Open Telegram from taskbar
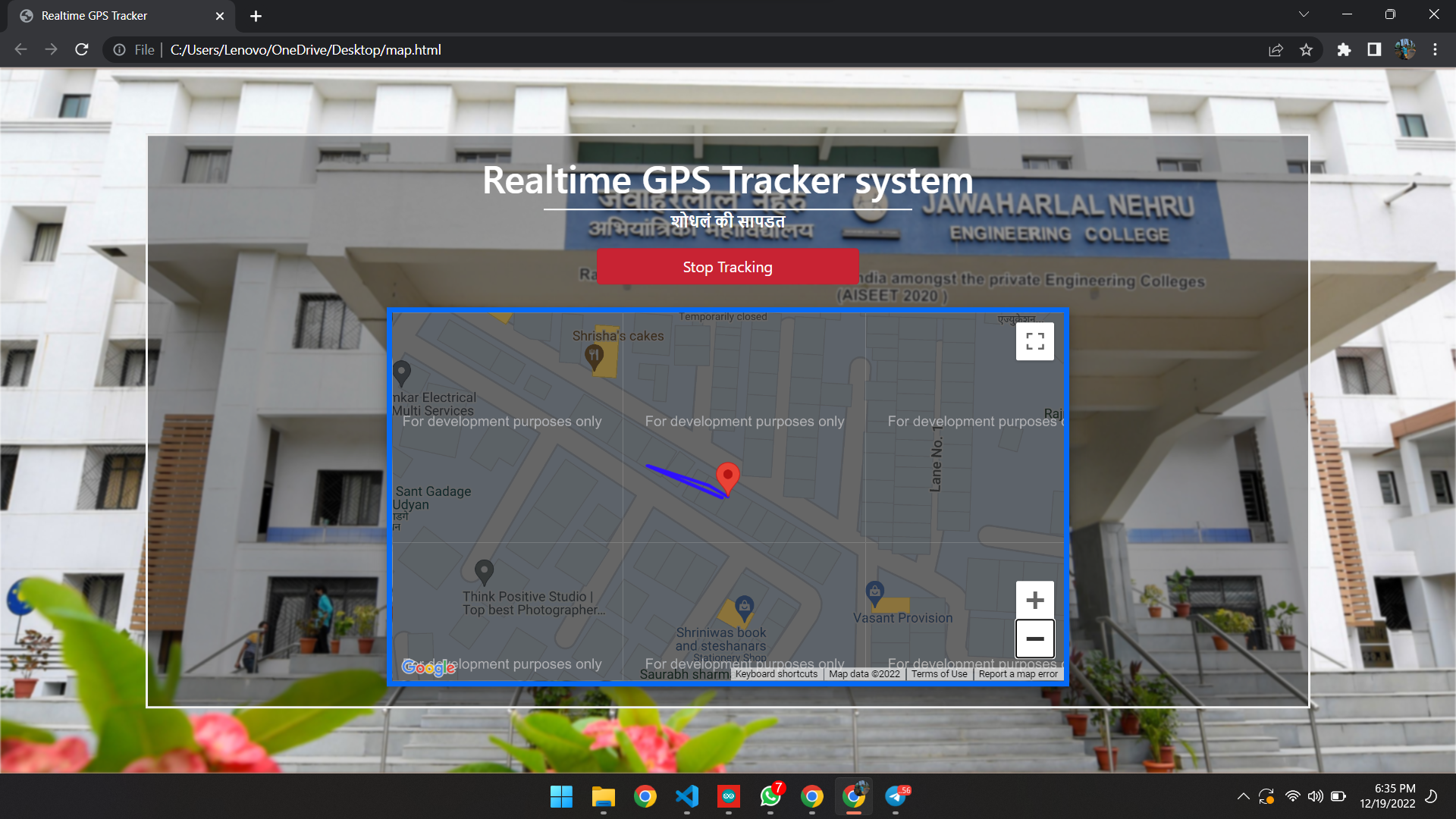 pos(896,796)
